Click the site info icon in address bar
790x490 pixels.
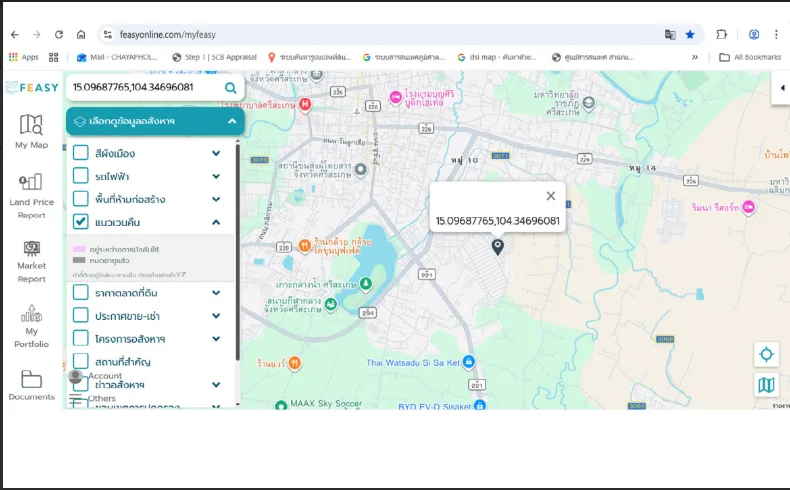point(108,35)
